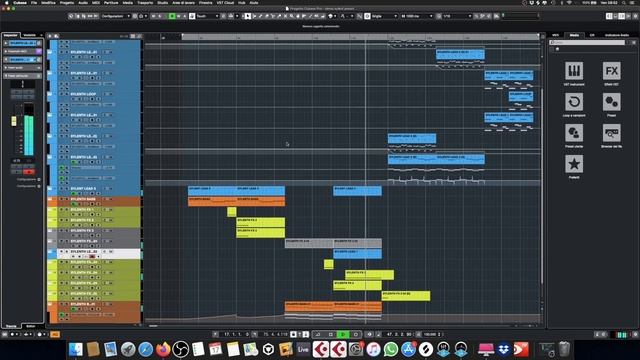Switch to the CR tab in right zone
Image resolution: width=640 pixels, height=360 pixels.
click(592, 35)
